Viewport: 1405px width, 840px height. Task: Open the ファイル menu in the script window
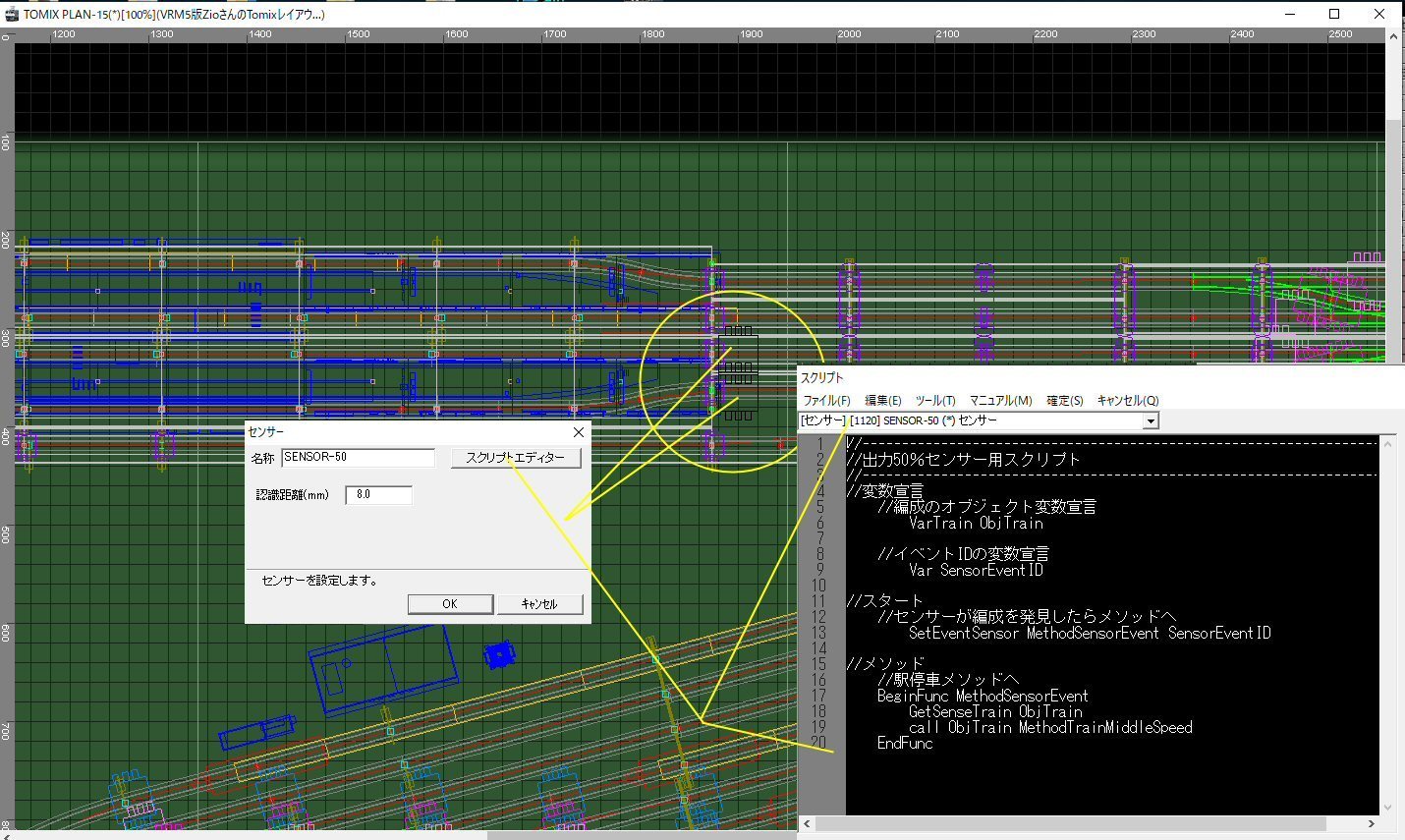point(827,400)
